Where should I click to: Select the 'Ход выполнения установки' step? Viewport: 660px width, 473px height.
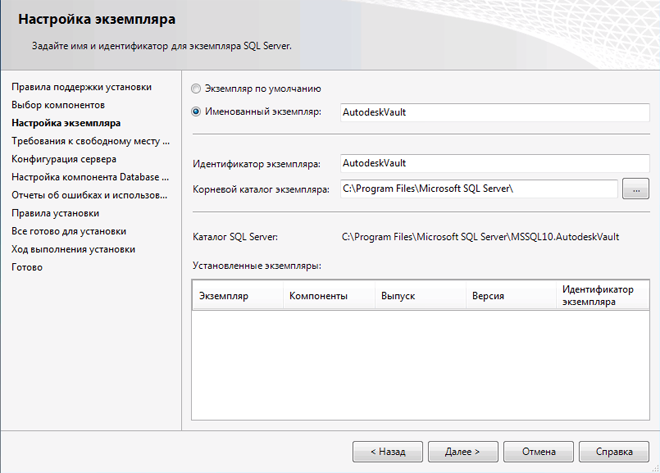[74, 250]
